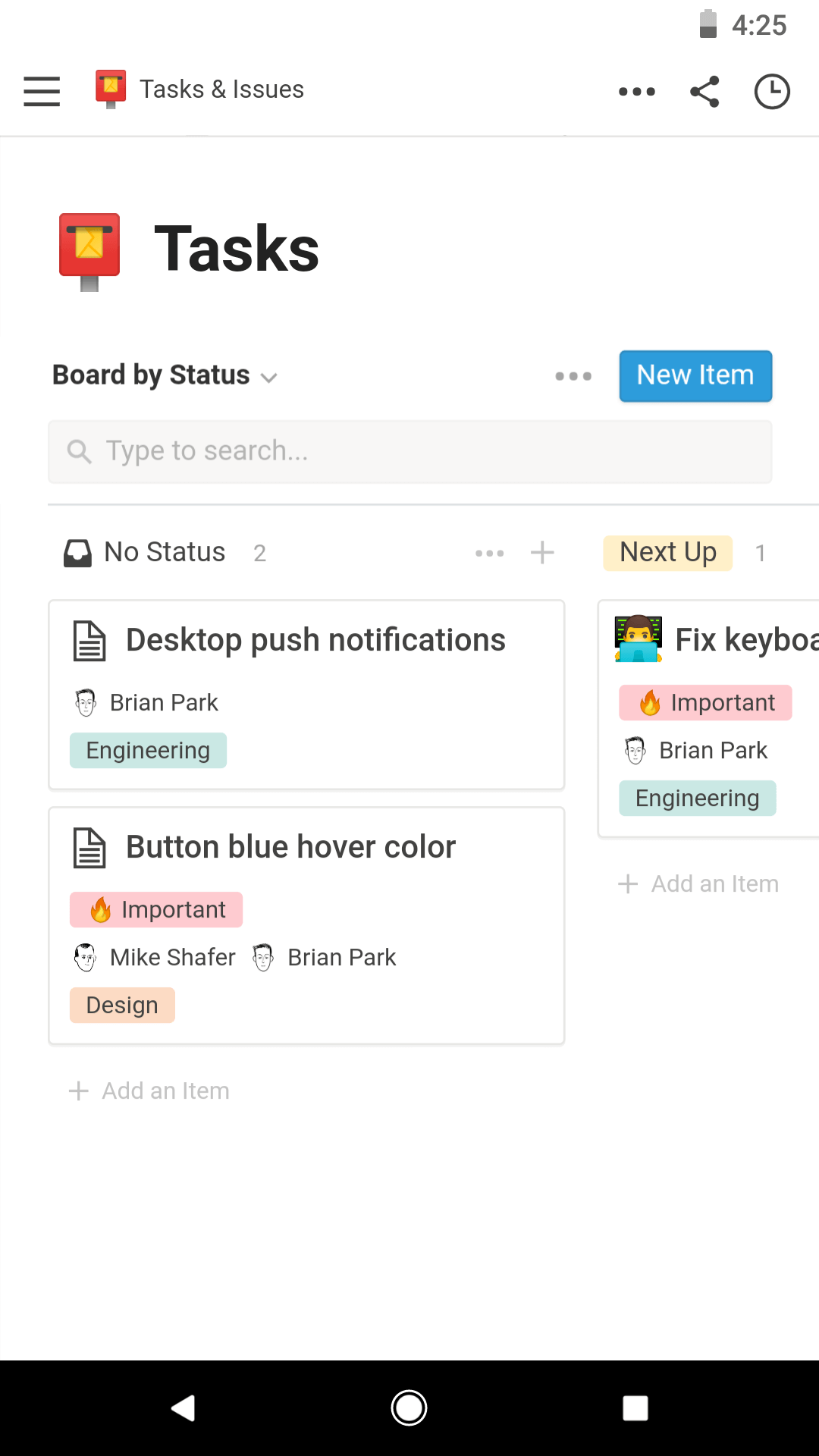Screen dimensions: 819x1456
Task: Click the New Item button
Action: point(695,376)
